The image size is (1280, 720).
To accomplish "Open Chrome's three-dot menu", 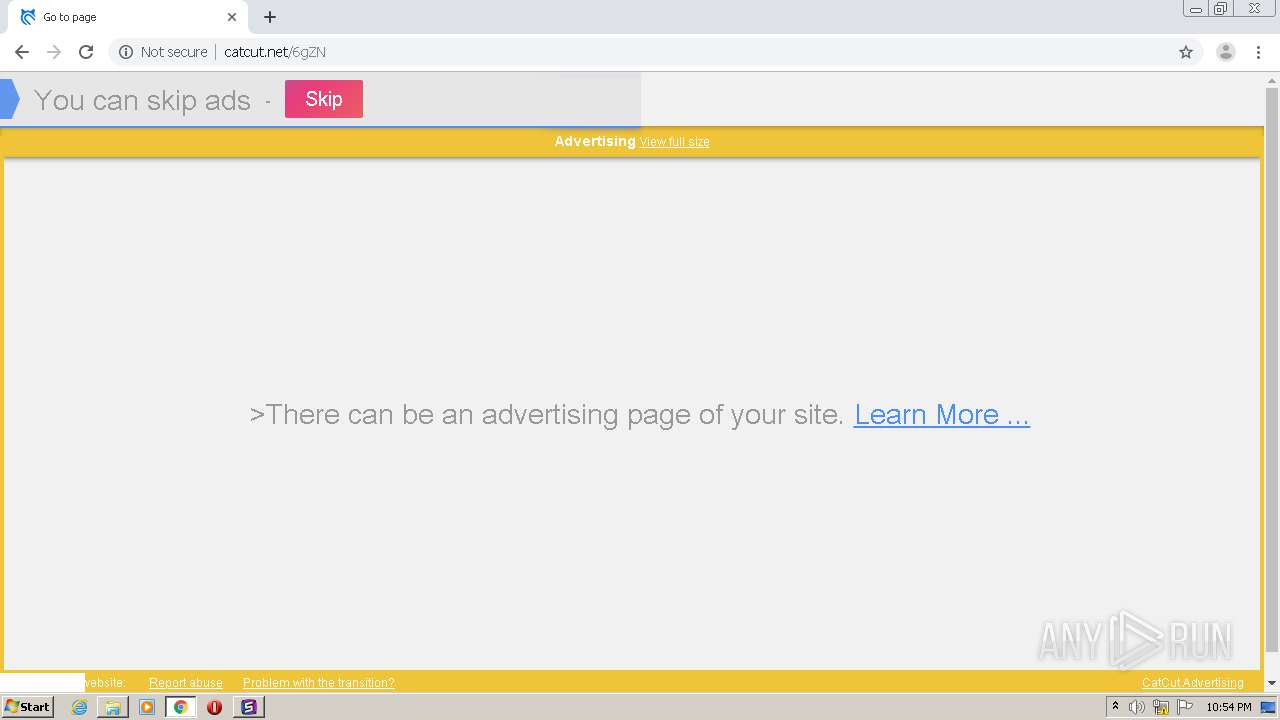I will point(1258,52).
